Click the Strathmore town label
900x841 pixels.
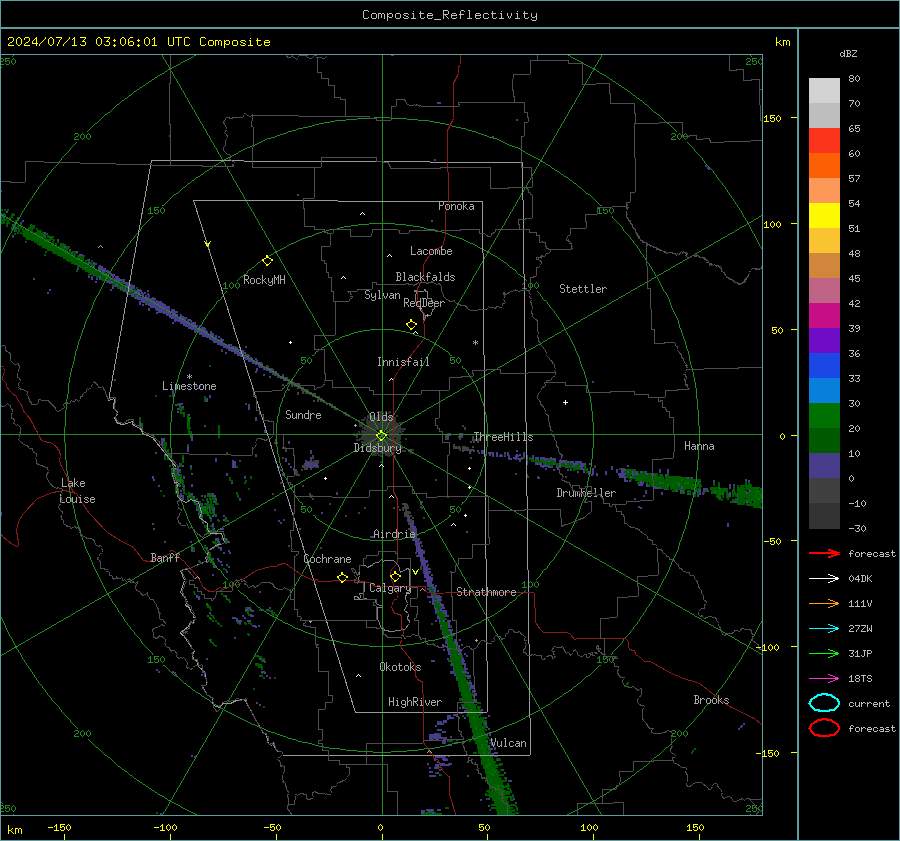(486, 592)
